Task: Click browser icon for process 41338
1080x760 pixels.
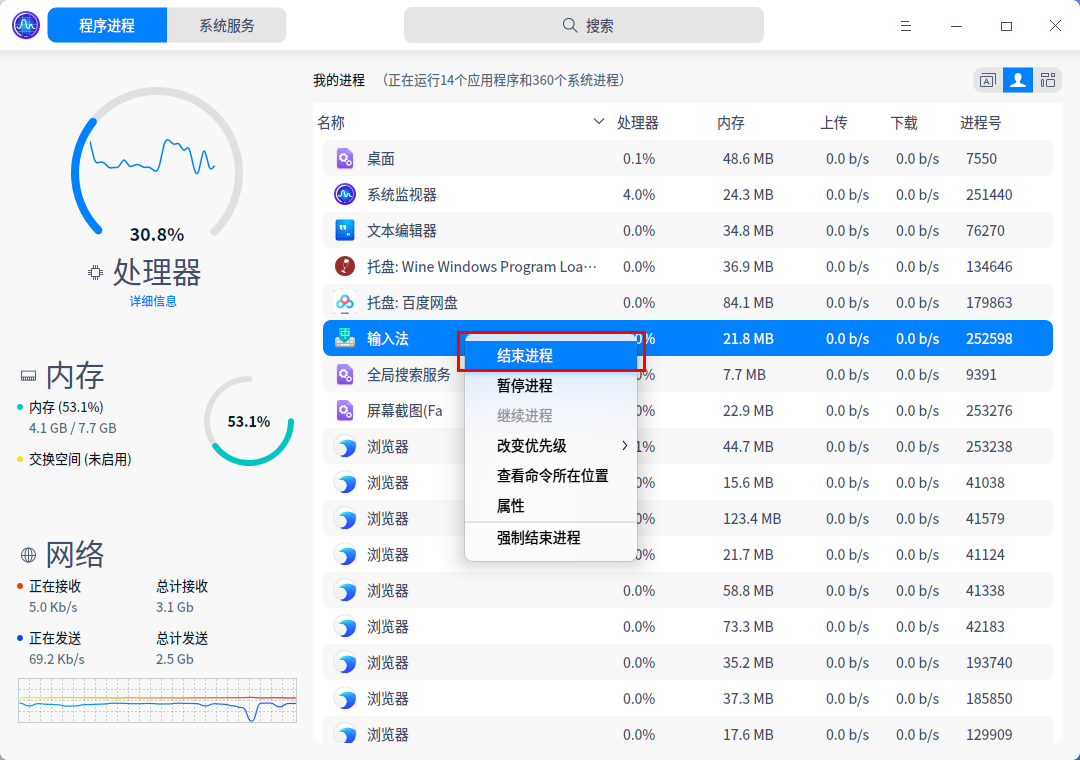Action: pos(345,590)
